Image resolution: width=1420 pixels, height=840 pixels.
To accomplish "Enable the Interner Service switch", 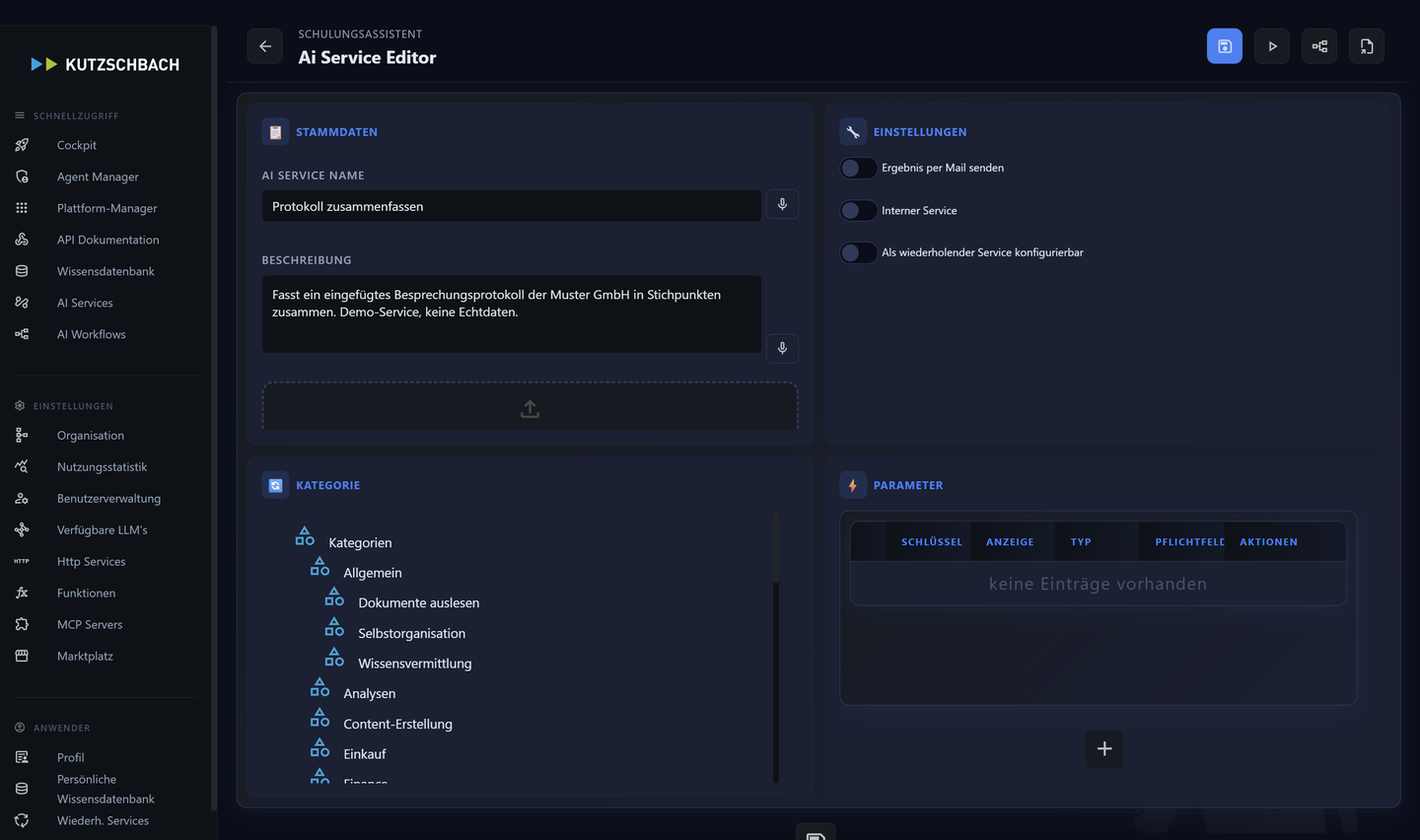I will [x=858, y=210].
